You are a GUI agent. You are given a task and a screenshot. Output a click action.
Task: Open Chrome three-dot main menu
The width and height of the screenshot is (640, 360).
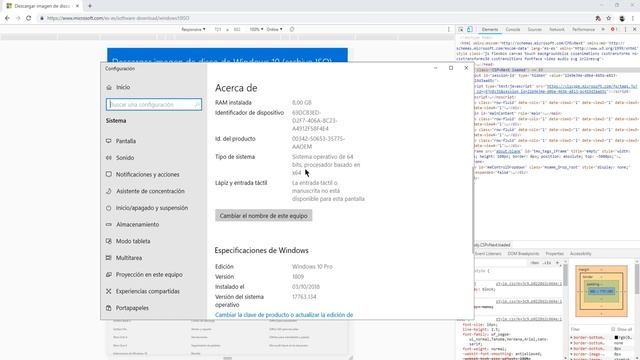(633, 18)
